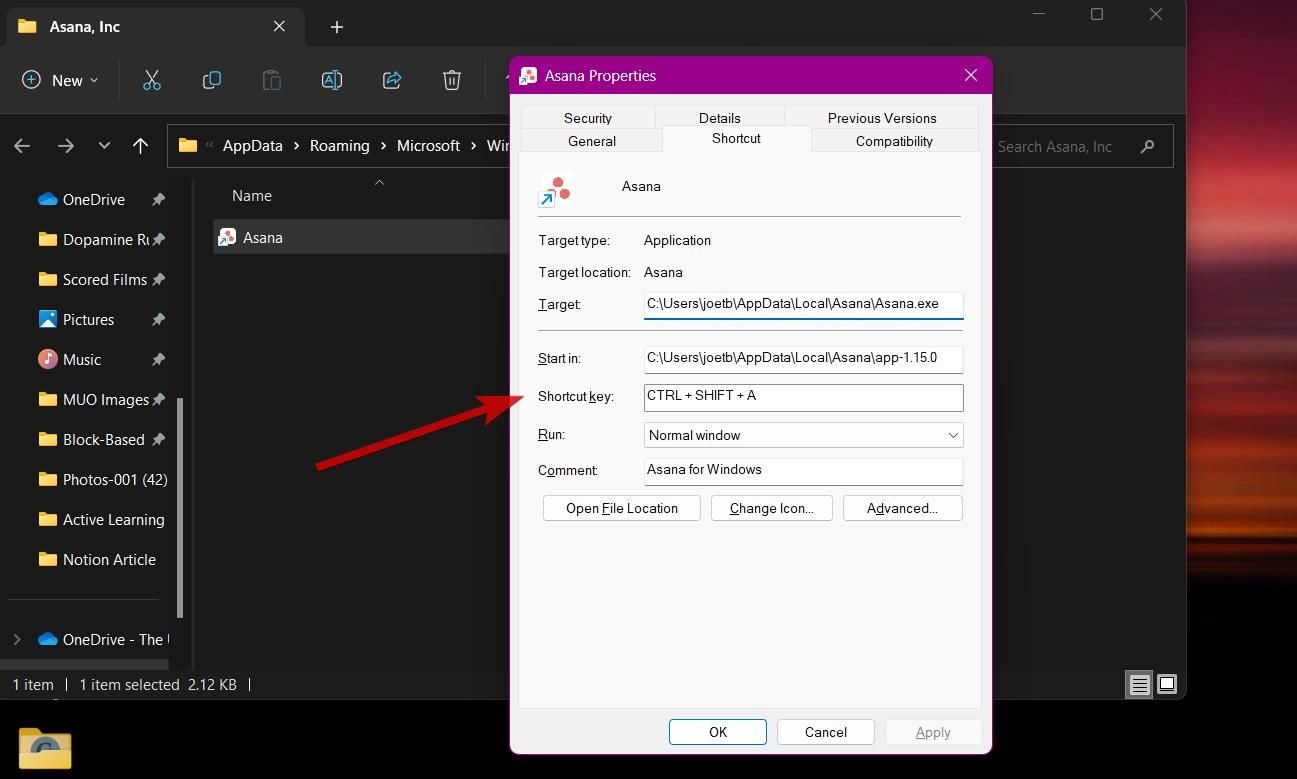Go up one folder level arrow
Image resolution: width=1297 pixels, height=779 pixels.
pos(140,146)
